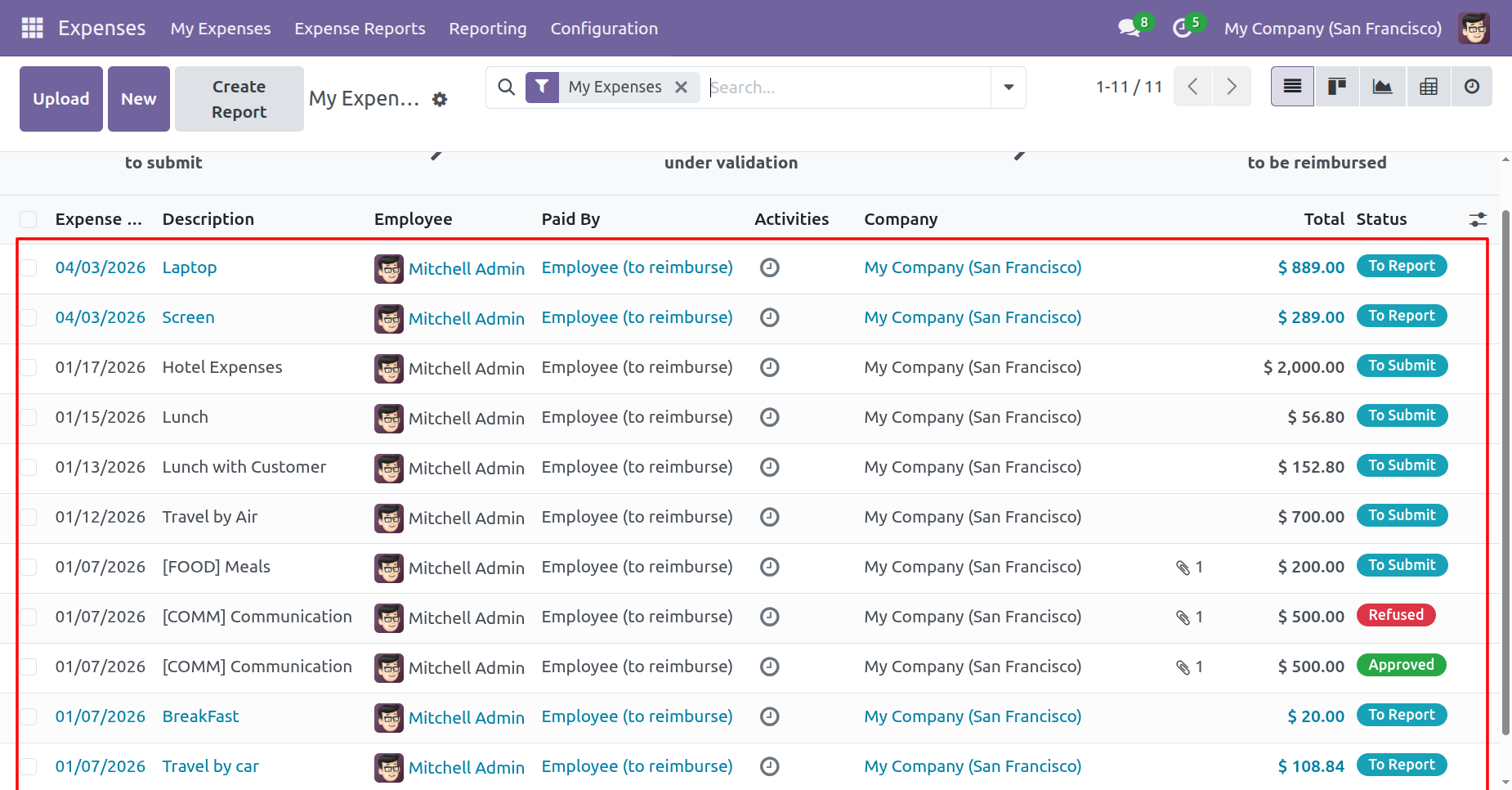Click the Create Report button
This screenshot has height=790, width=1512.
(239, 99)
